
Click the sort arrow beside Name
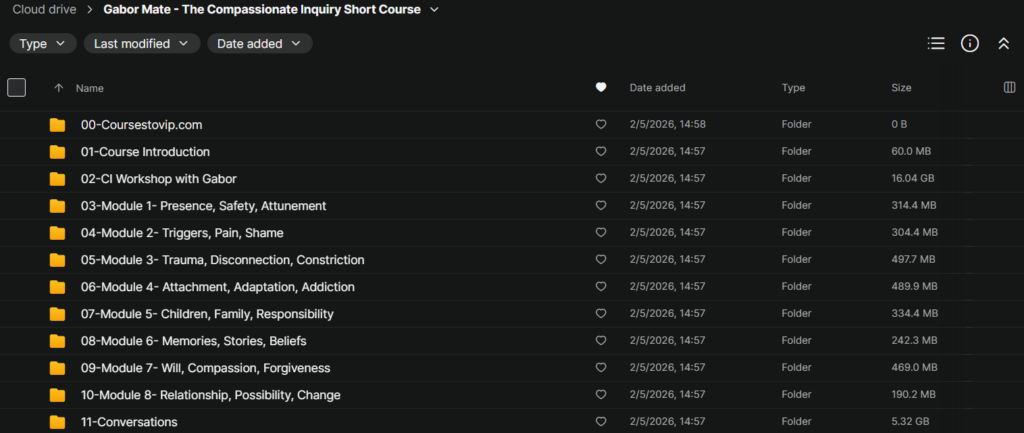click(x=58, y=88)
